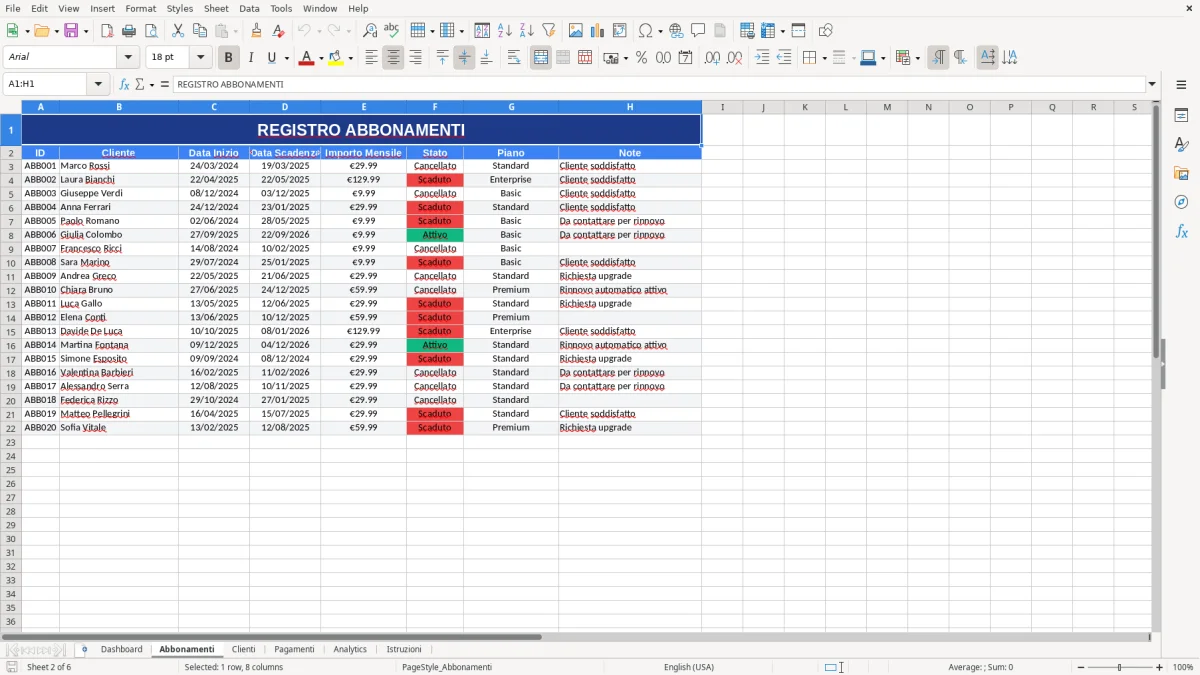
Task: Insert an image via the Insert Image icon
Action: click(575, 30)
